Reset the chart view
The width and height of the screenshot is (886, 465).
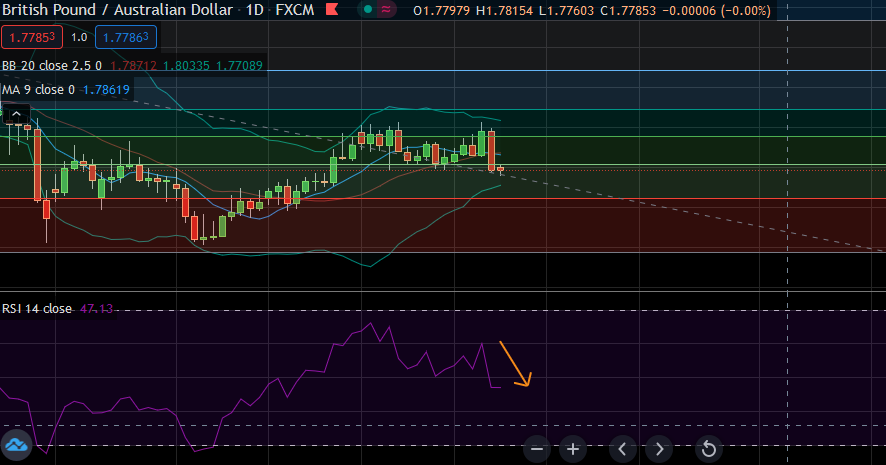(x=708, y=448)
